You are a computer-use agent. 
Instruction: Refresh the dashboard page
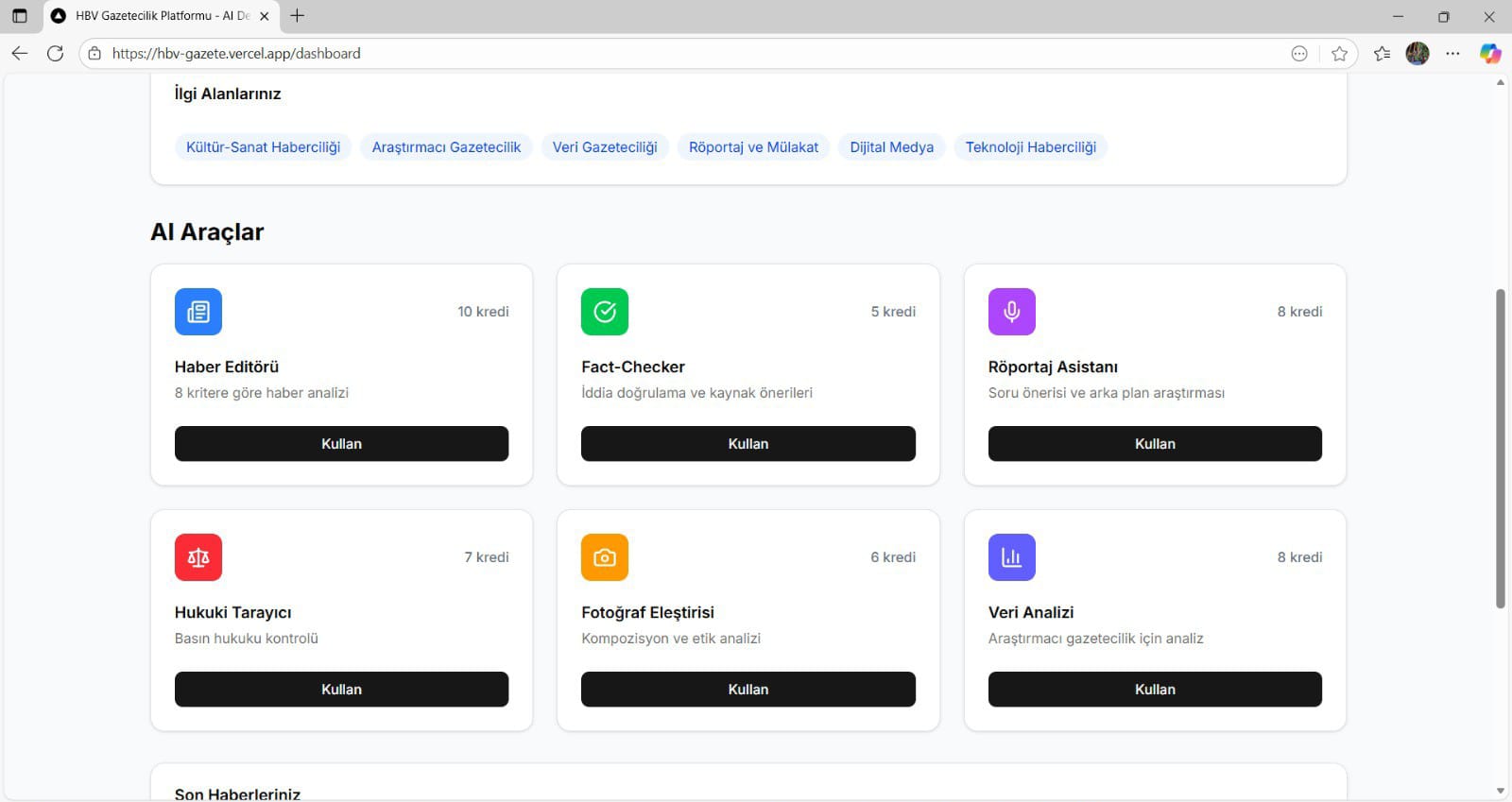point(56,54)
